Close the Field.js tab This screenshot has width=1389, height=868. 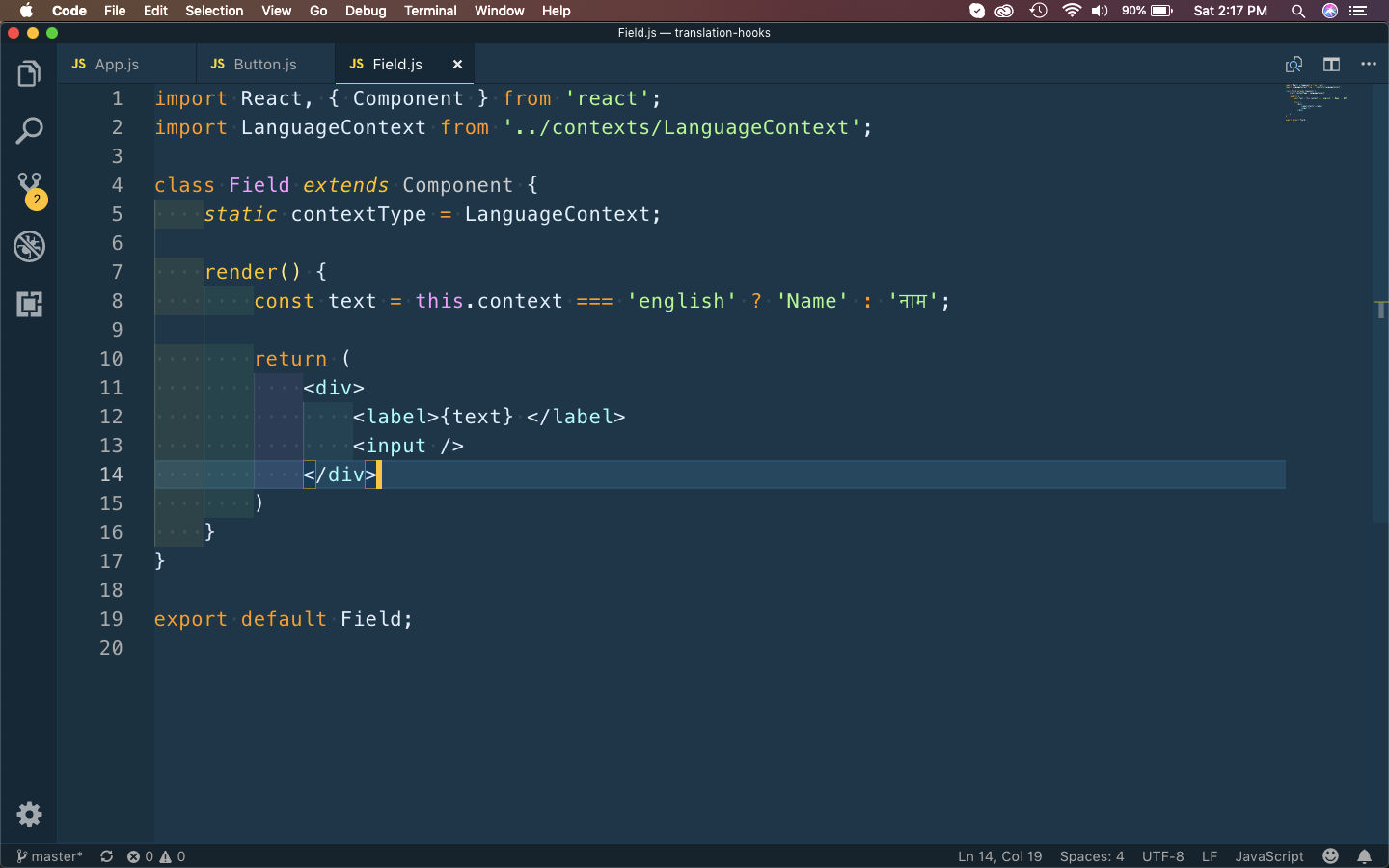coord(457,65)
